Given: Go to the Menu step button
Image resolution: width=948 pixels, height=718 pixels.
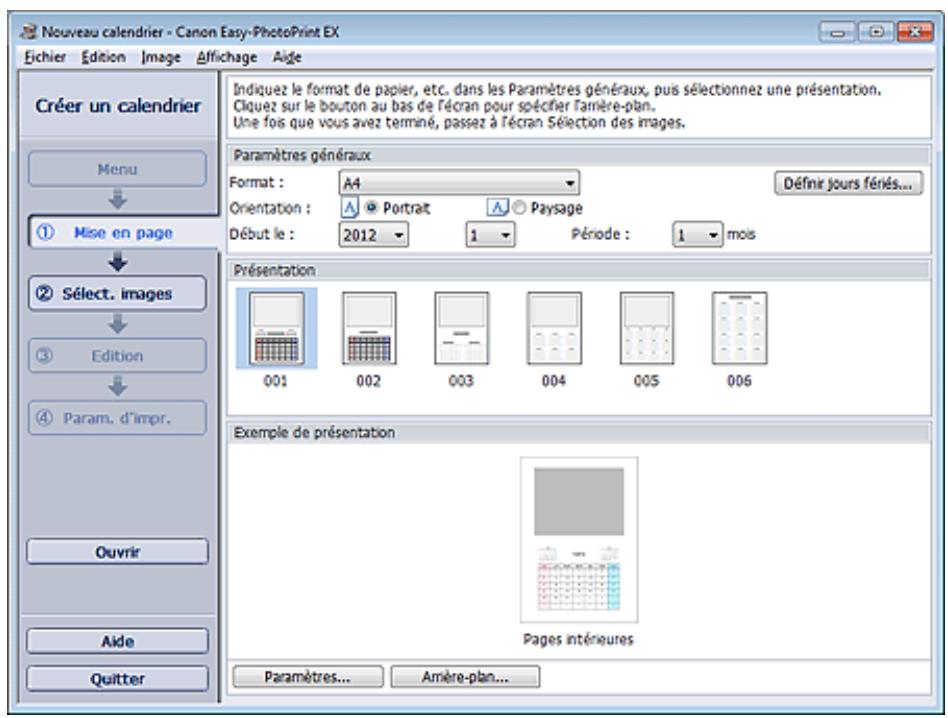Looking at the screenshot, I should 117,169.
